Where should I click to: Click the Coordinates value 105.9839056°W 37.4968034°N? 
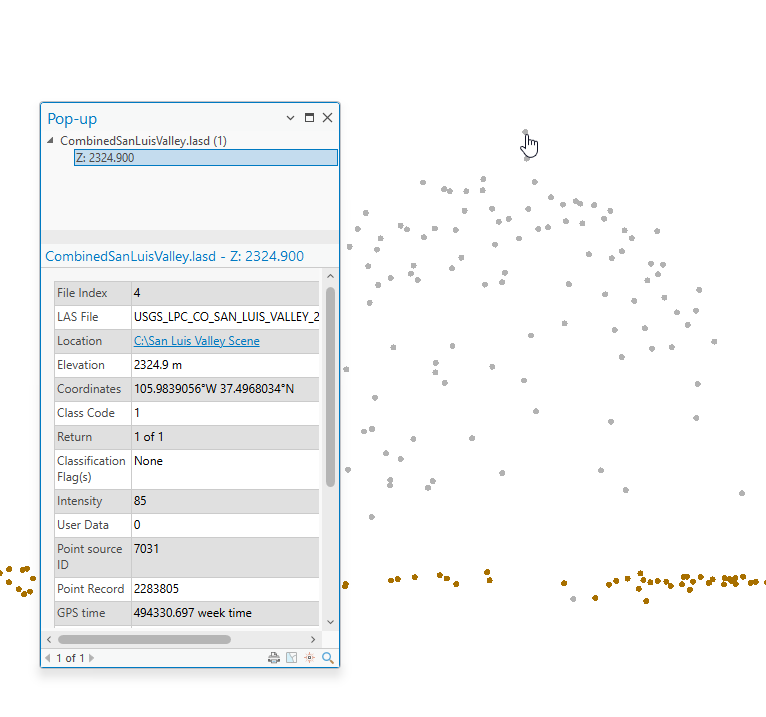point(214,389)
